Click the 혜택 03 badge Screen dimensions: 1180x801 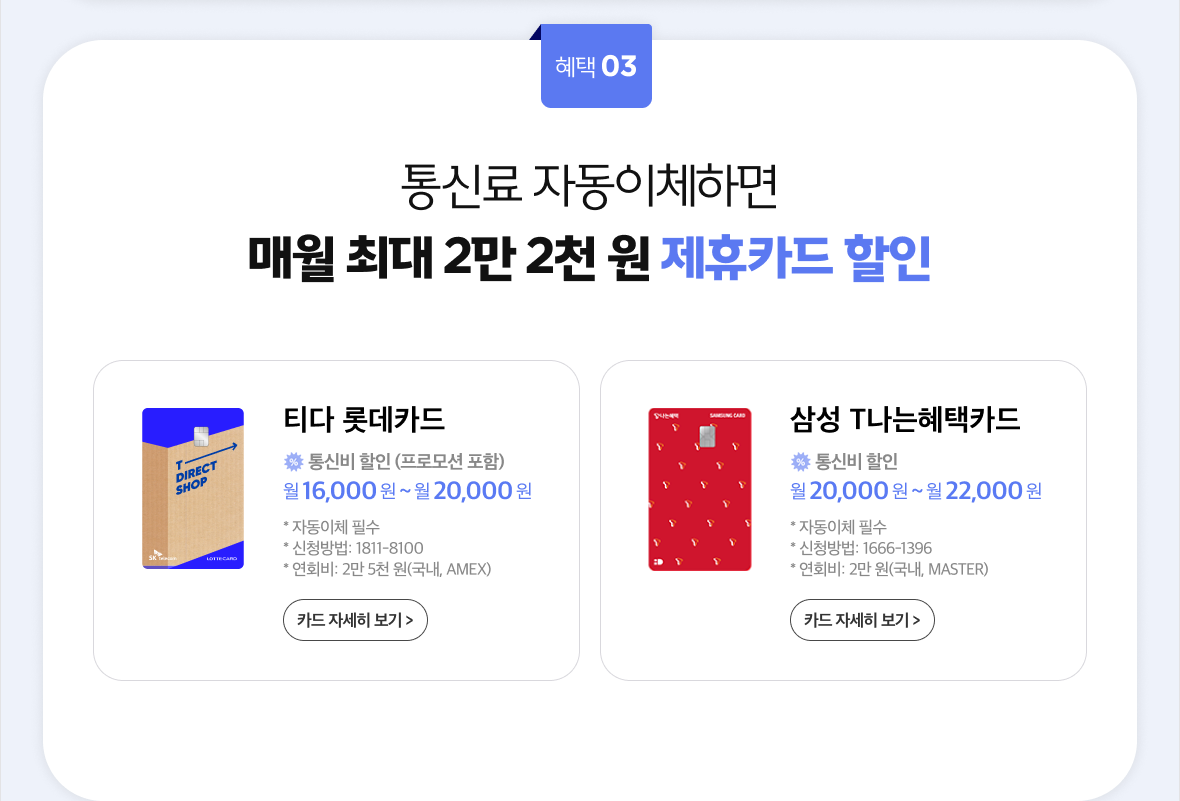click(x=596, y=67)
